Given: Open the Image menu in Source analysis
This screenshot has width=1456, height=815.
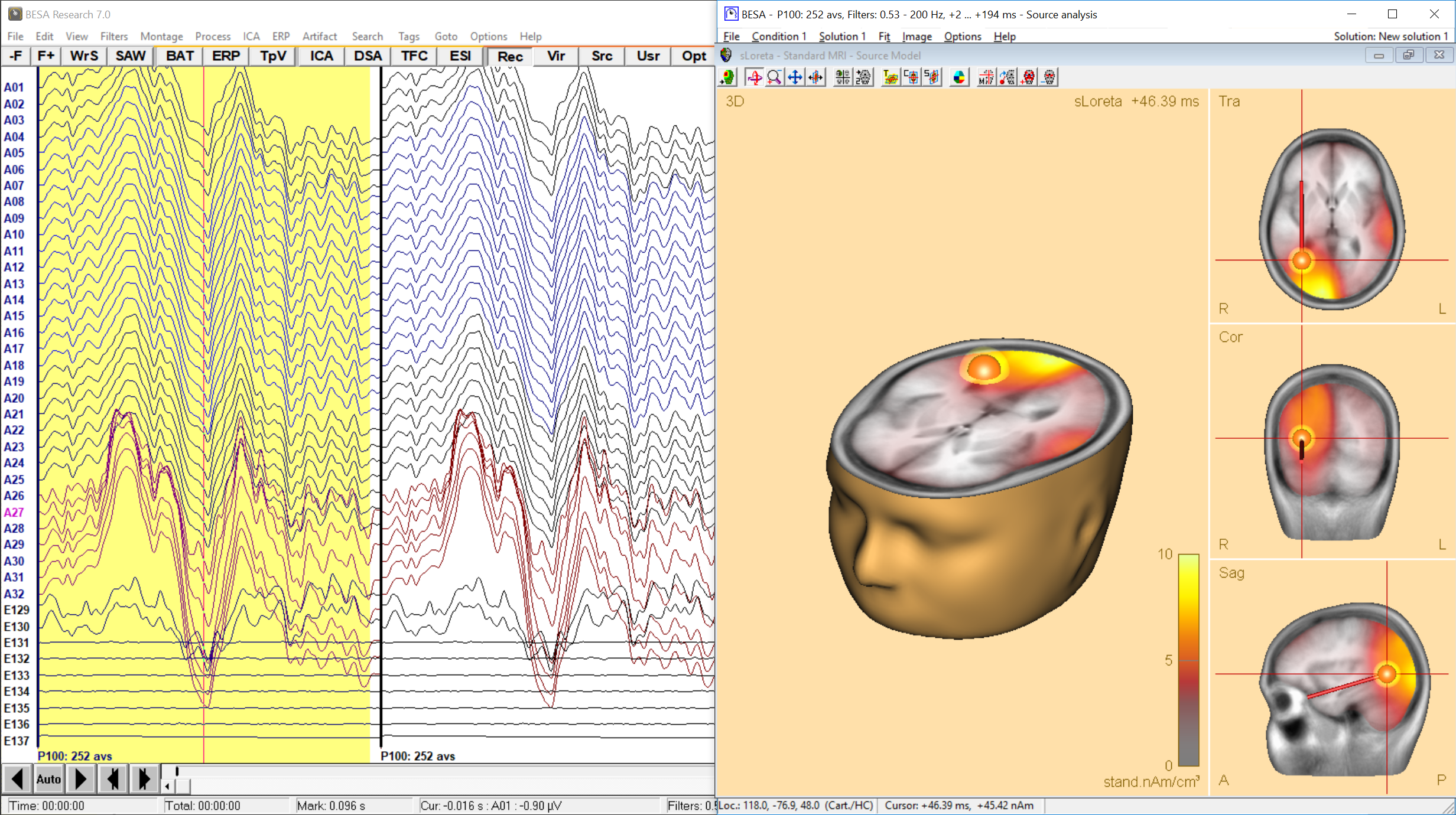Looking at the screenshot, I should [916, 37].
